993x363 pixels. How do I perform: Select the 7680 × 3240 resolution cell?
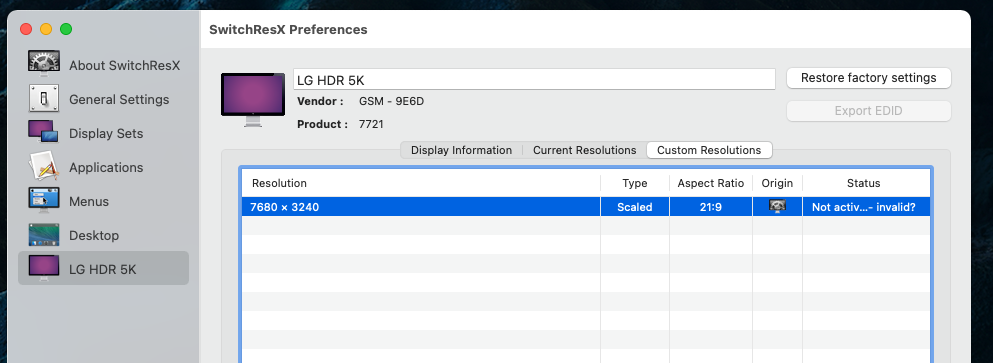(x=421, y=207)
